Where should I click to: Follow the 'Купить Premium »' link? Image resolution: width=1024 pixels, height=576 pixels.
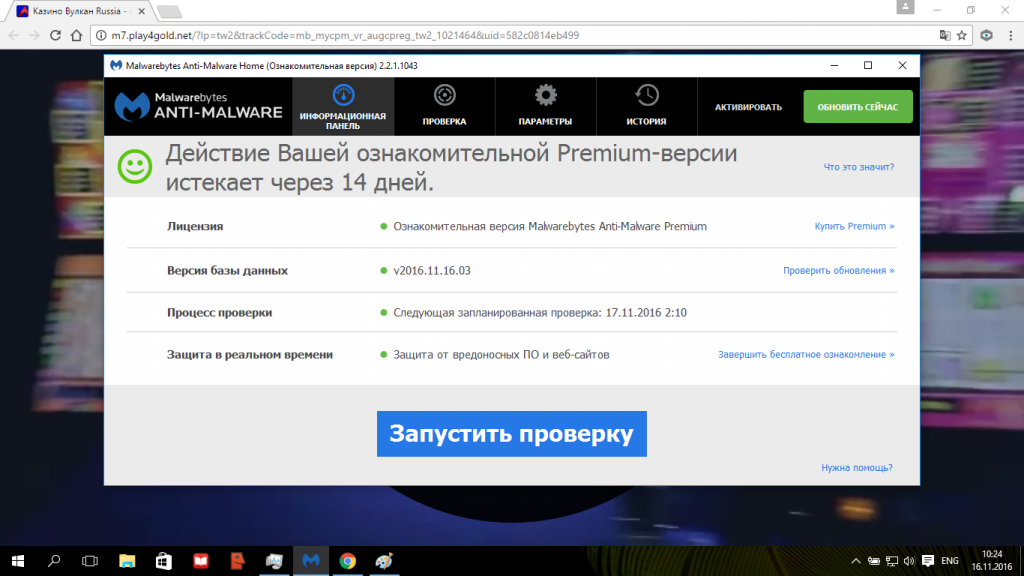tap(854, 226)
